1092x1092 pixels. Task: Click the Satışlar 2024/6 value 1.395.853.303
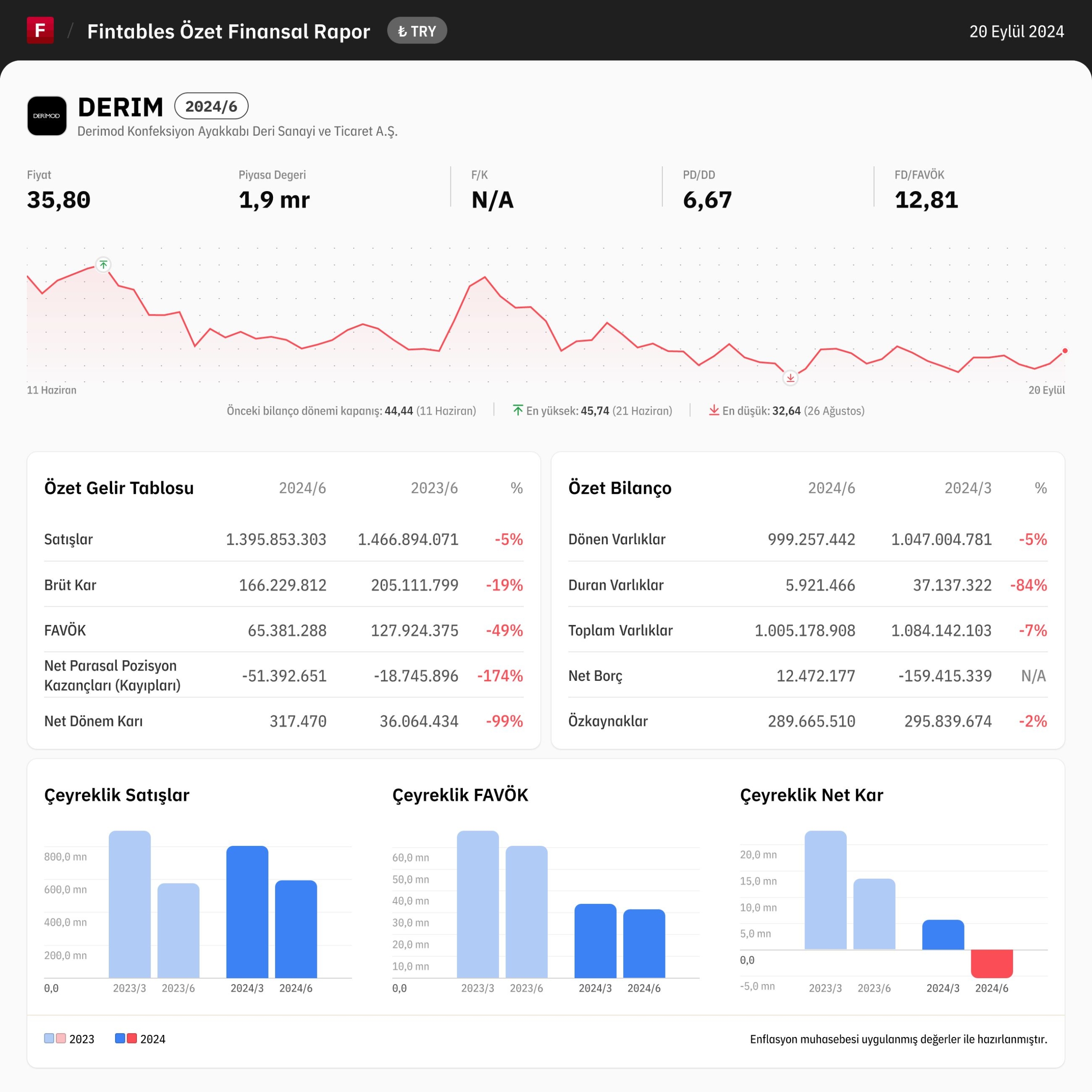click(276, 539)
